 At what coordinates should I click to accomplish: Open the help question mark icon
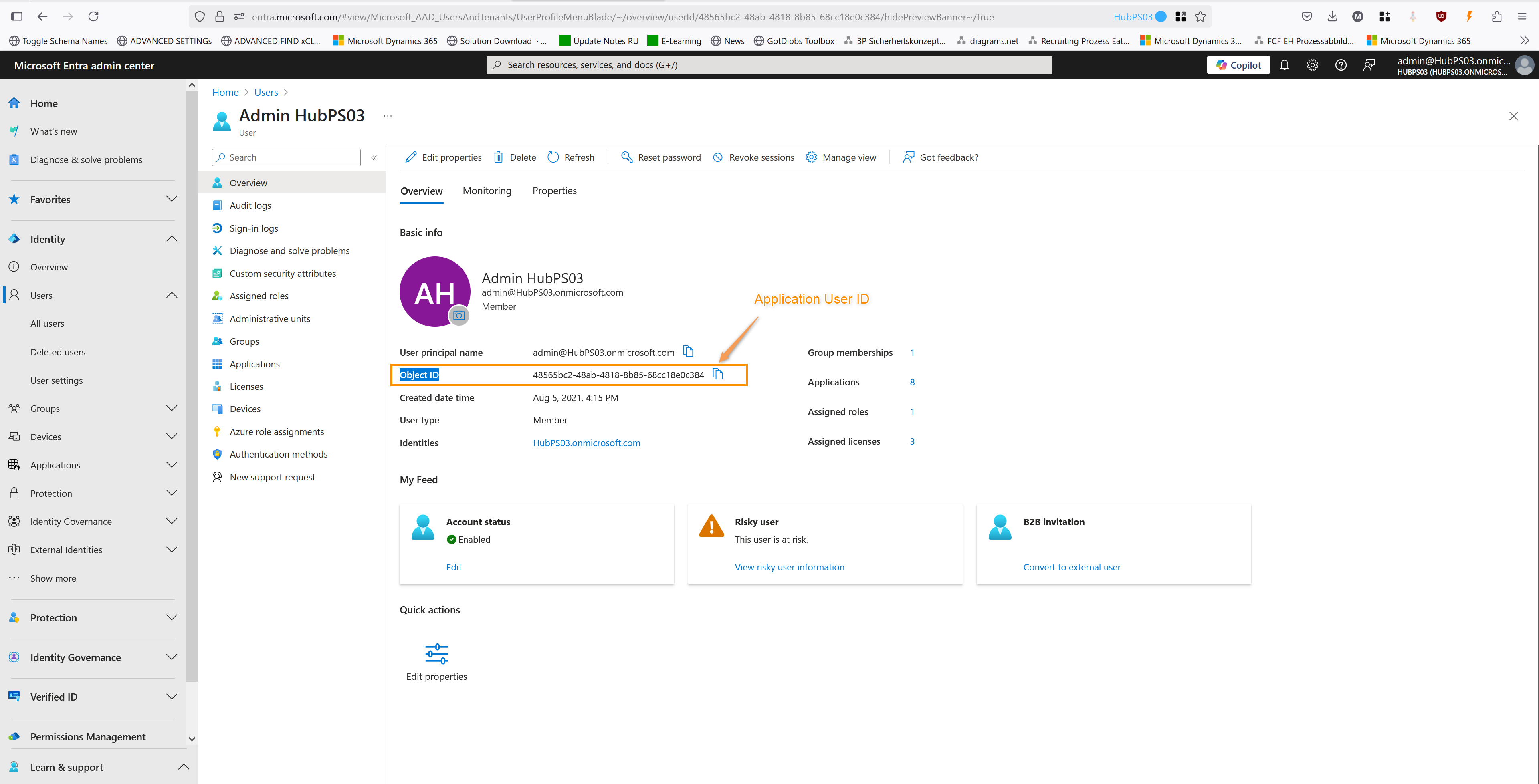point(1341,65)
